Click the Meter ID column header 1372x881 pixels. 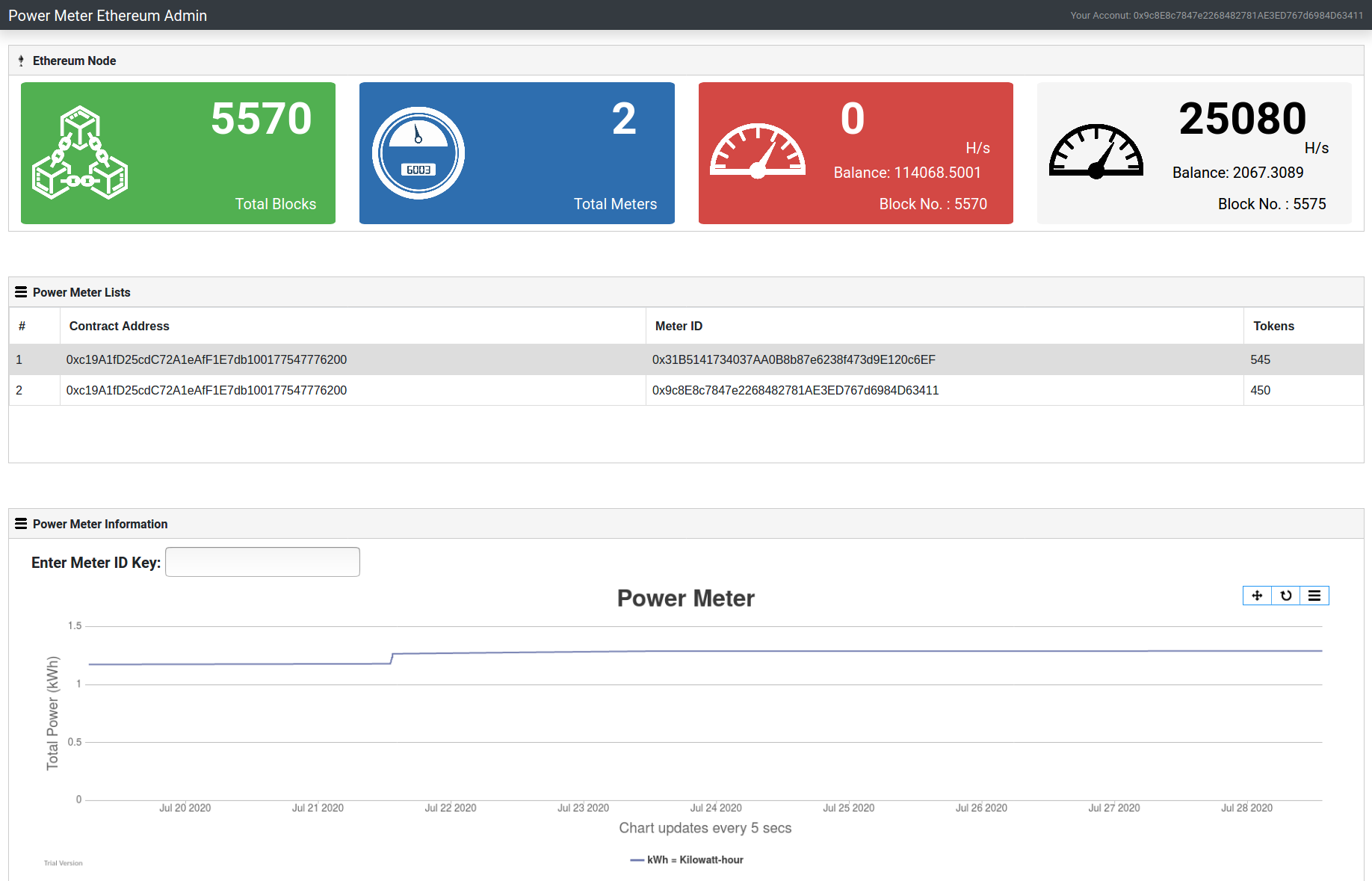tap(679, 326)
